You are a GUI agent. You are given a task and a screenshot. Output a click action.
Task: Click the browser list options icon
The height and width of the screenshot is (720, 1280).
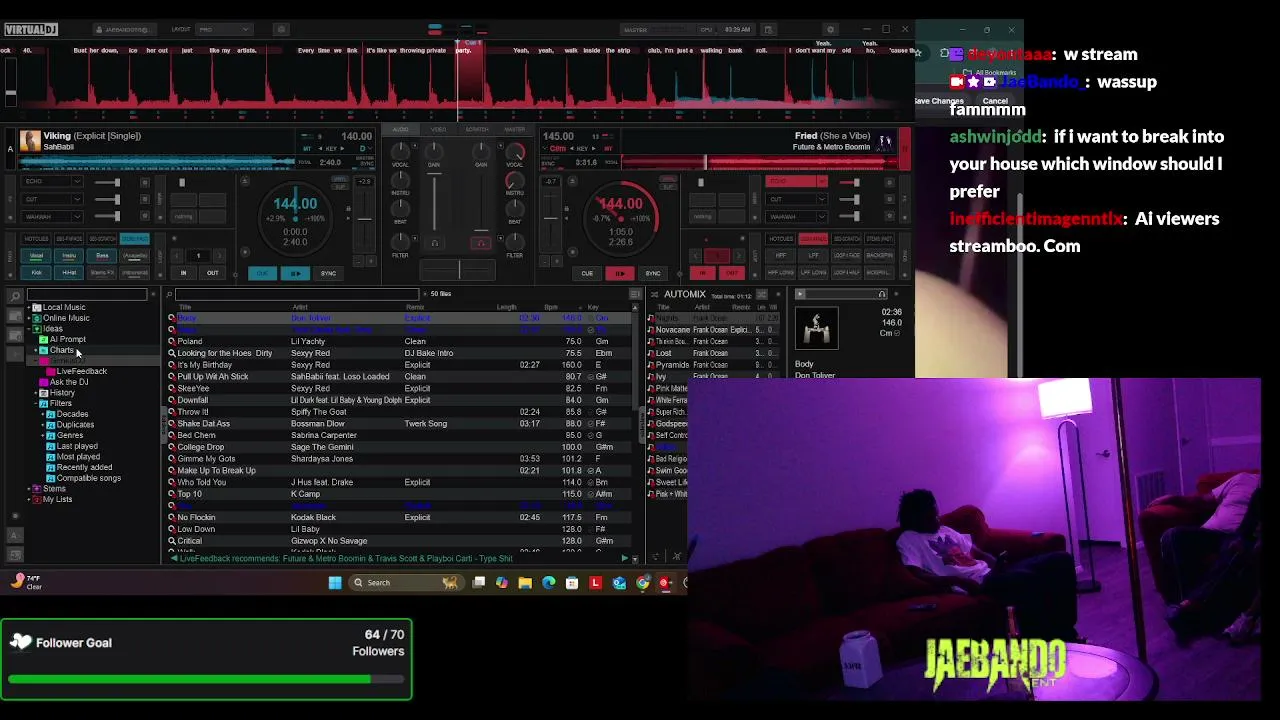(635, 294)
